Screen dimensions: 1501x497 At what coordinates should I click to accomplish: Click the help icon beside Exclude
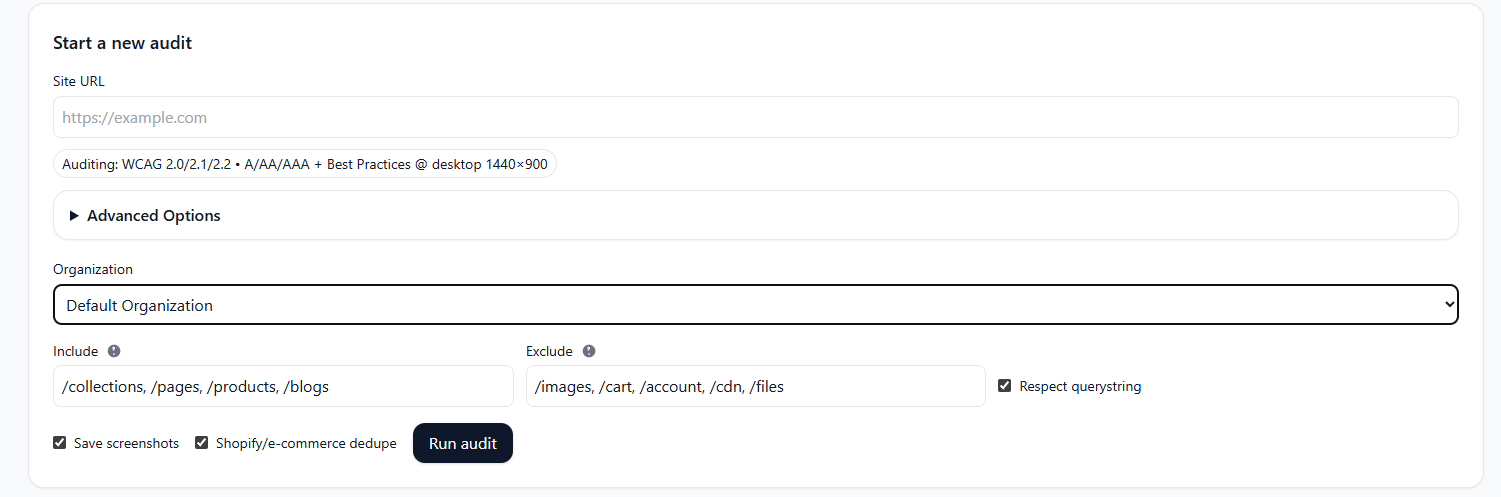point(589,351)
